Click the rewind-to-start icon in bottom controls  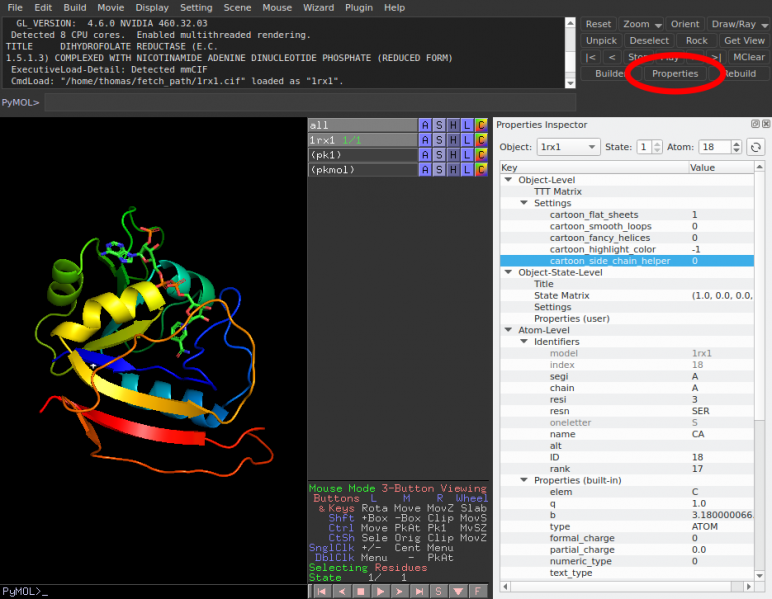[x=322, y=591]
